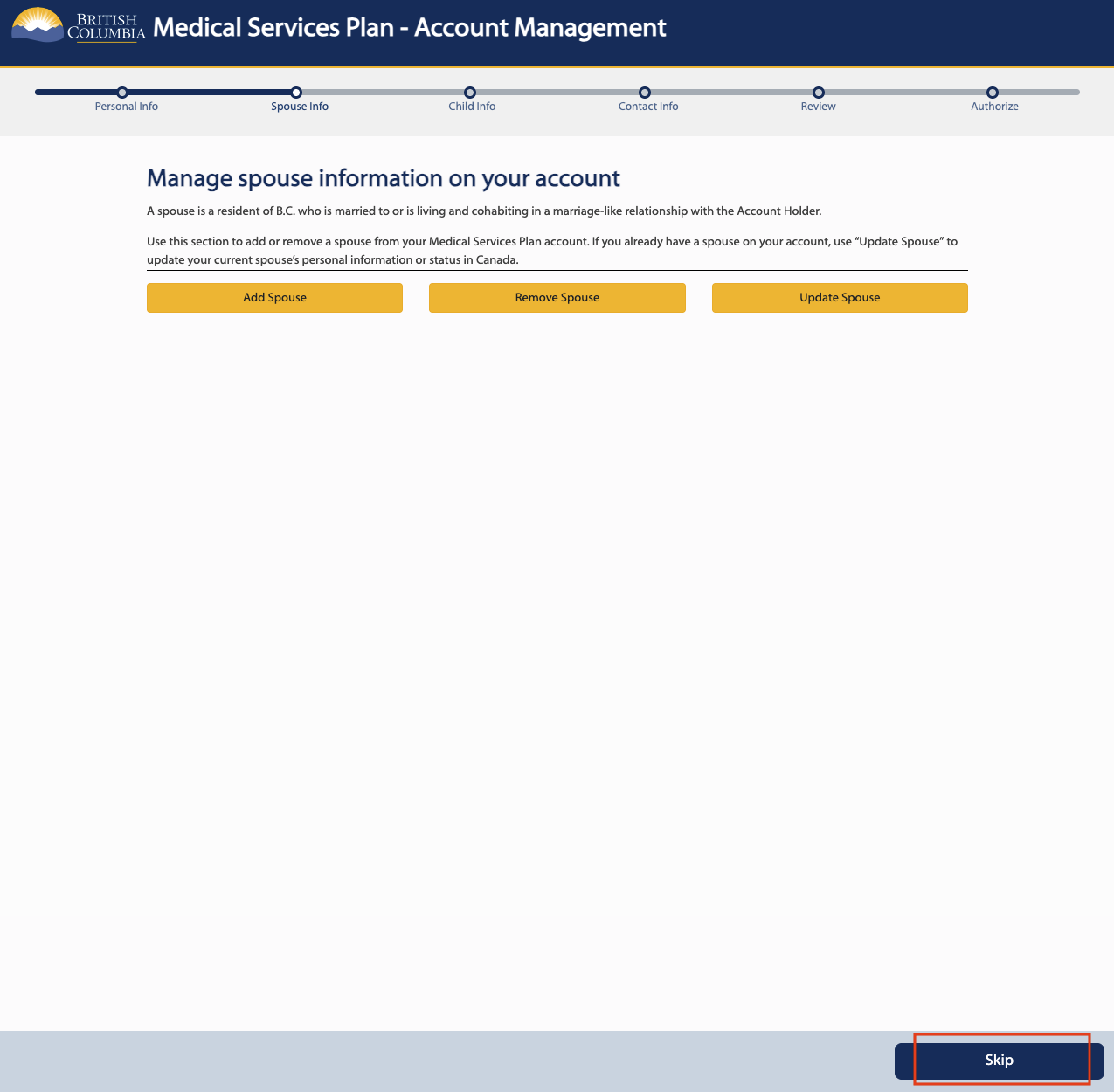Switch to the Review step label
1114x1092 pixels.
[x=819, y=107]
